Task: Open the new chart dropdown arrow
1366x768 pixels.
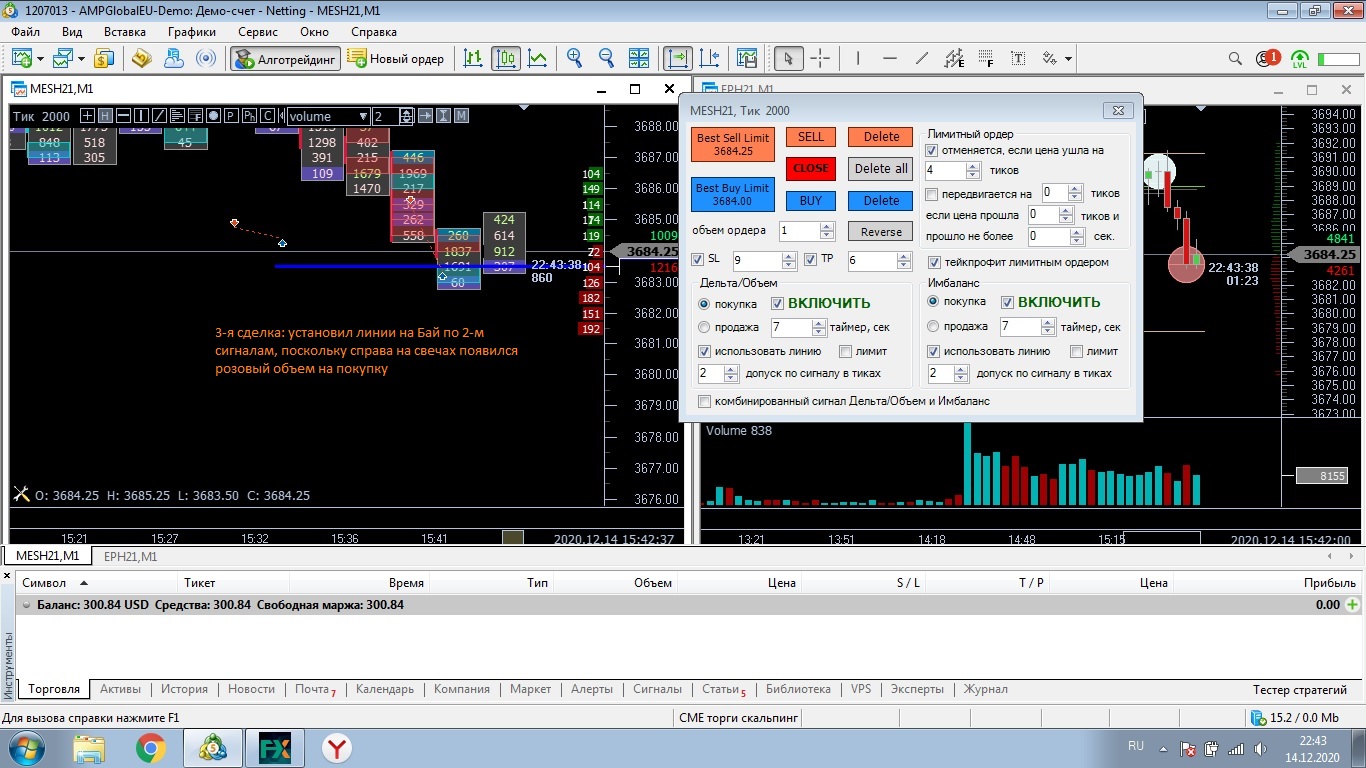Action: pyautogui.click(x=40, y=58)
